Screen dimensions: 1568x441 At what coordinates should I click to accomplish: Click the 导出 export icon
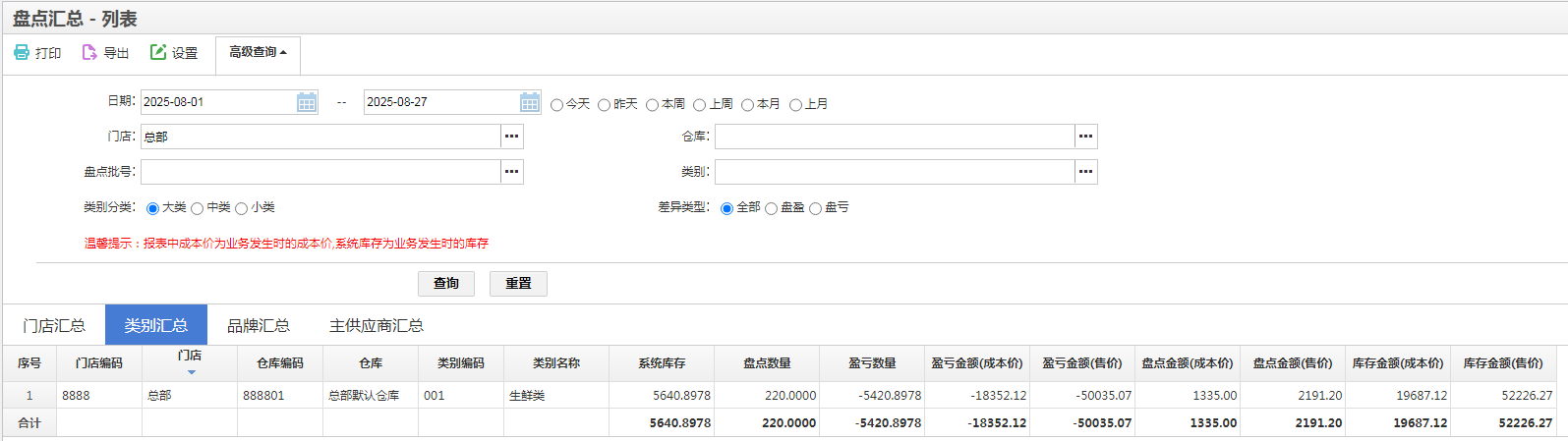pyautogui.click(x=89, y=53)
